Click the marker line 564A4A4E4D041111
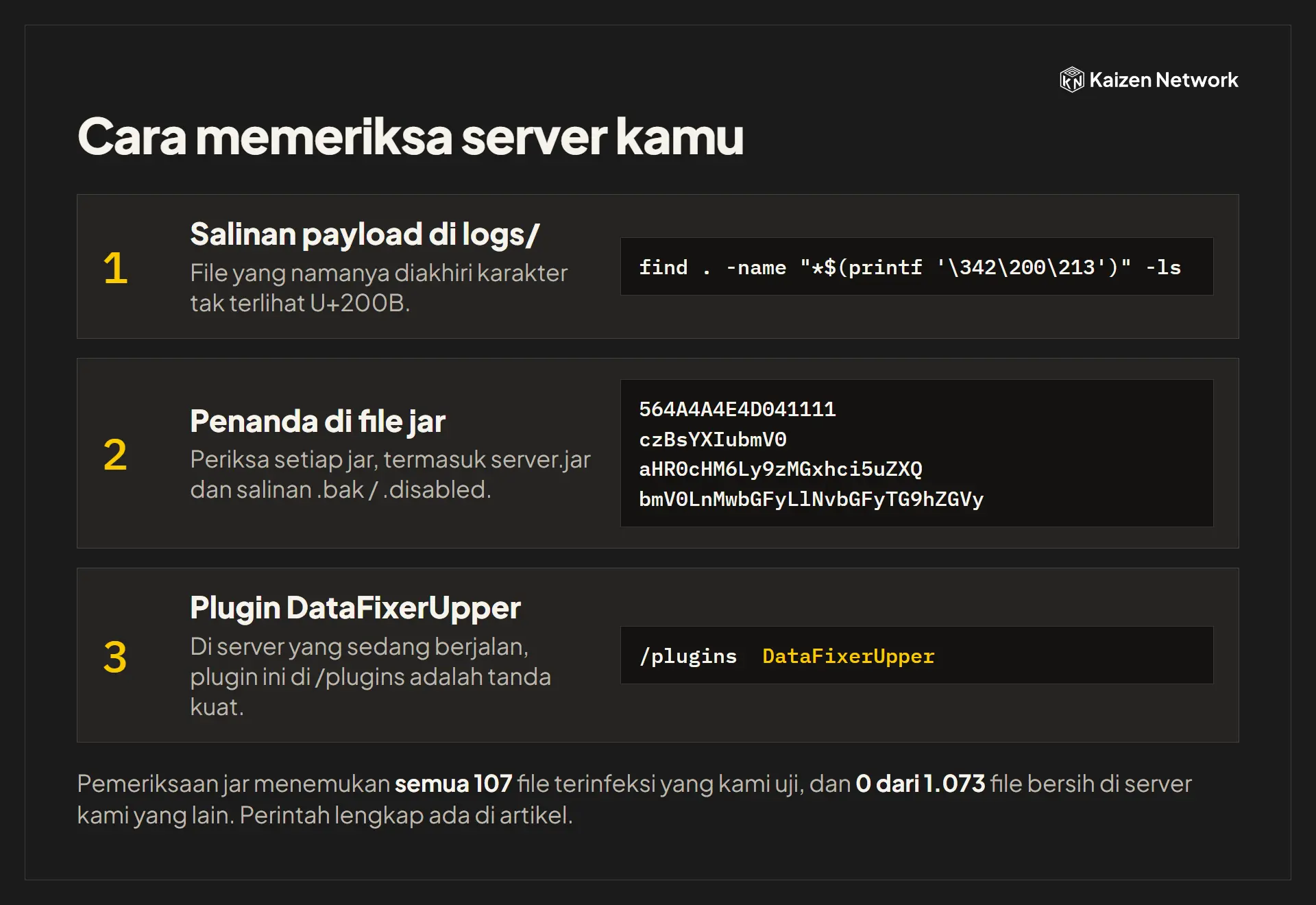This screenshot has width=1316, height=905. pos(738,409)
